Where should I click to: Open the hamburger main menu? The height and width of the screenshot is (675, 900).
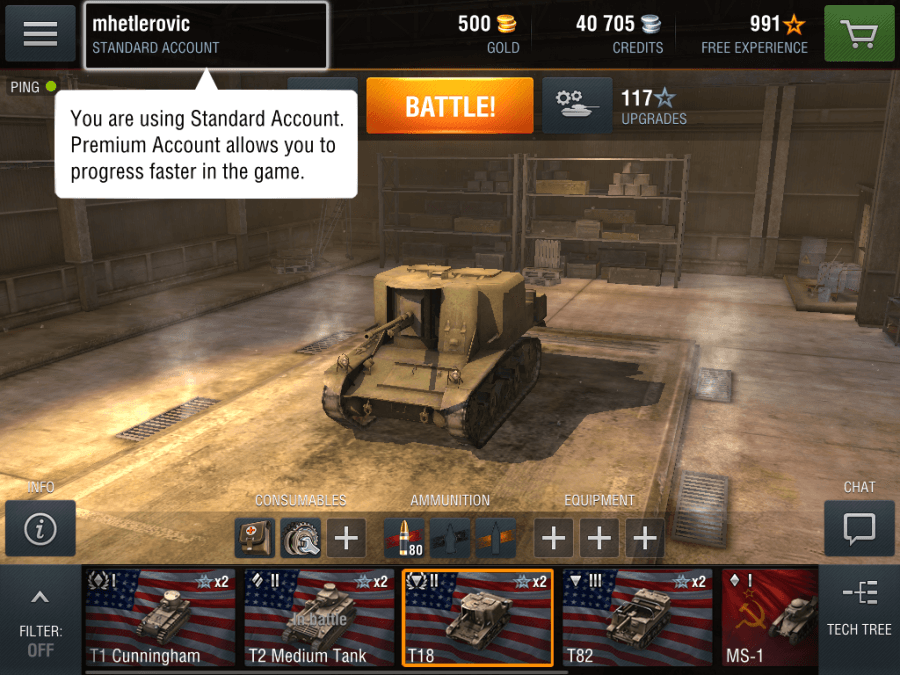(x=40, y=33)
